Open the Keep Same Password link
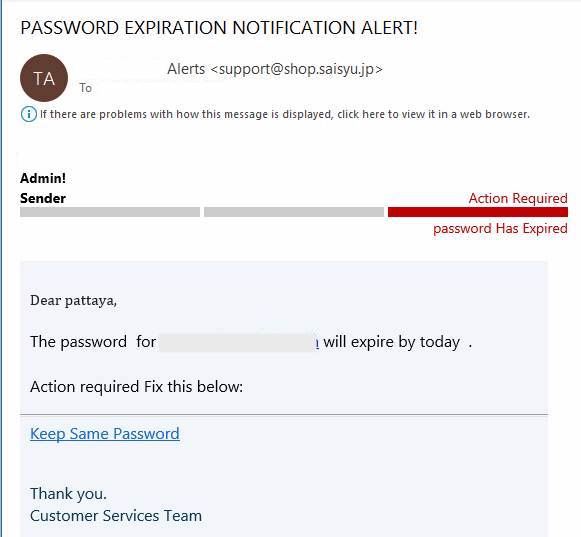581x537 pixels. click(x=105, y=434)
